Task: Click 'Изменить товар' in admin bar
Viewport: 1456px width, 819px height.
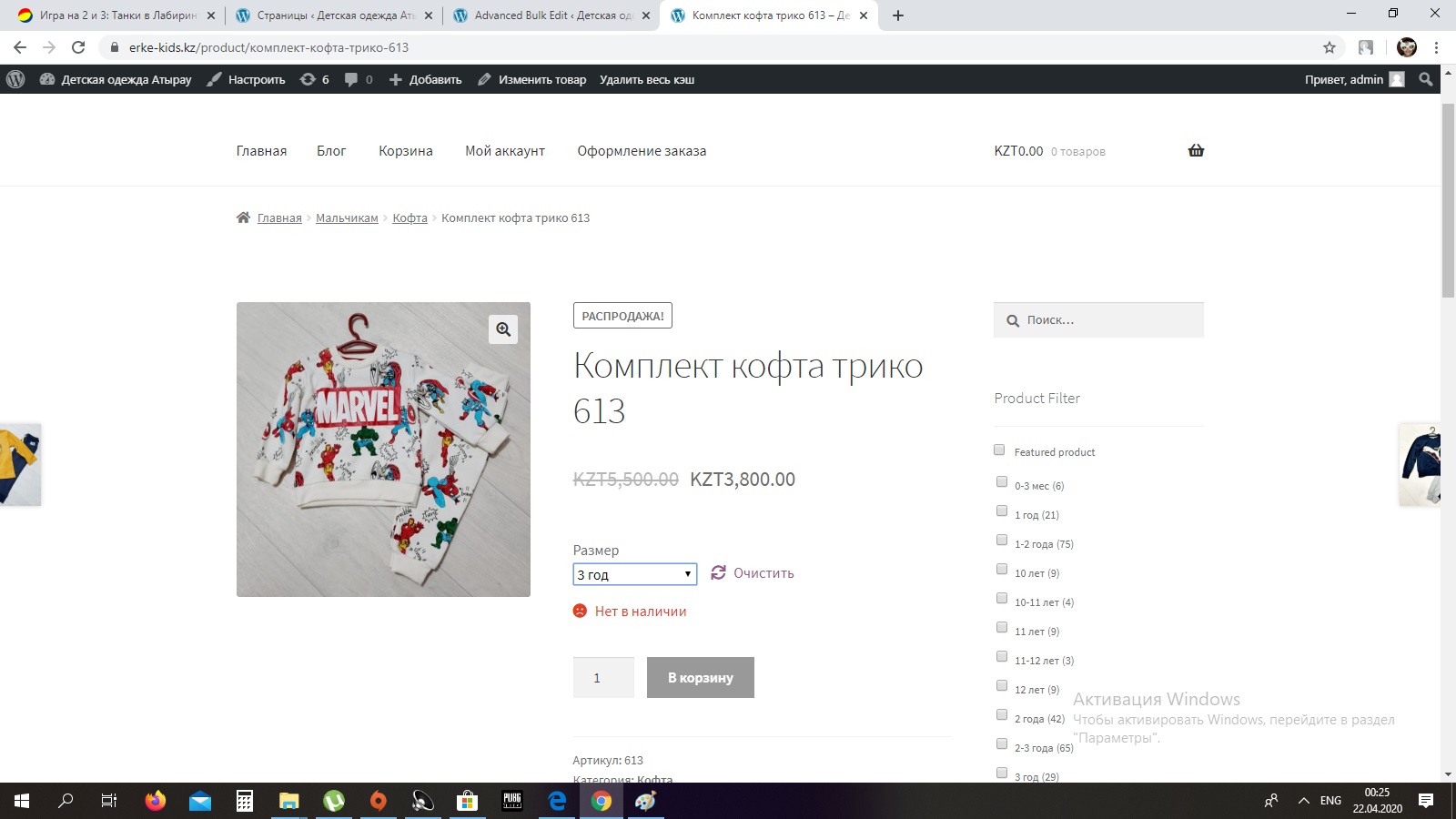Action: tap(532, 79)
